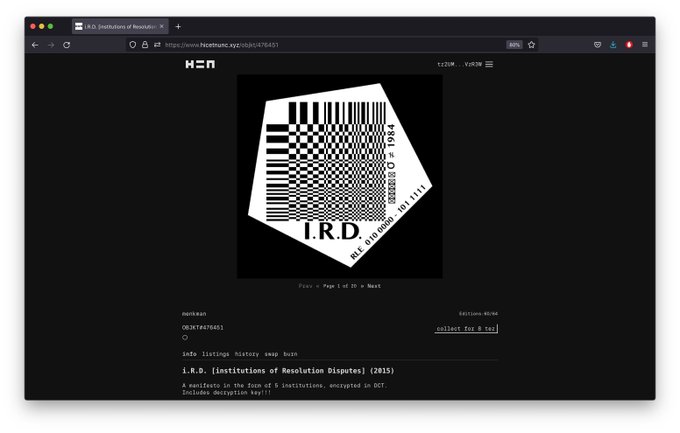Click the padlock site security icon

coord(145,45)
